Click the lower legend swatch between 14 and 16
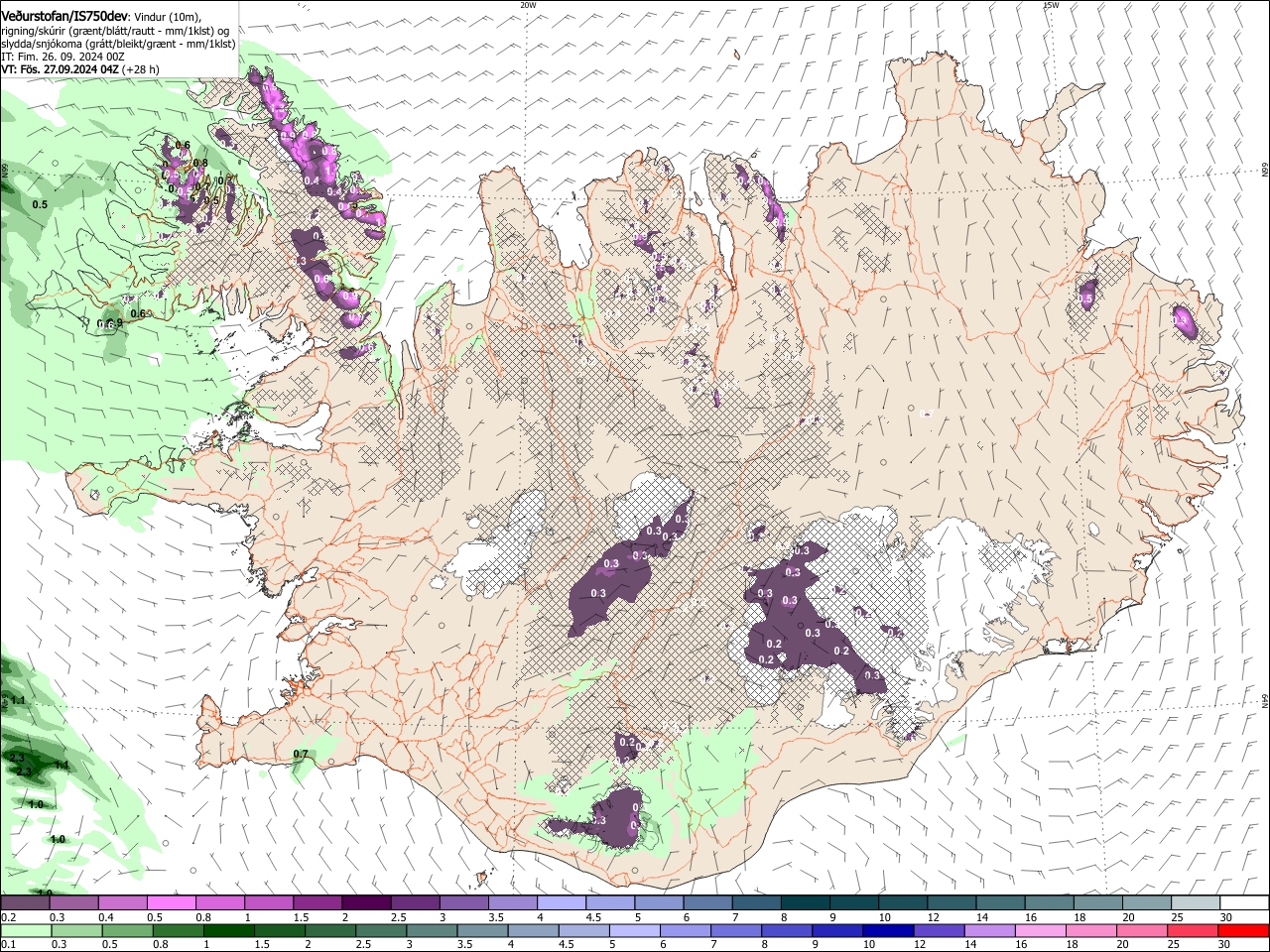 pos(990,931)
